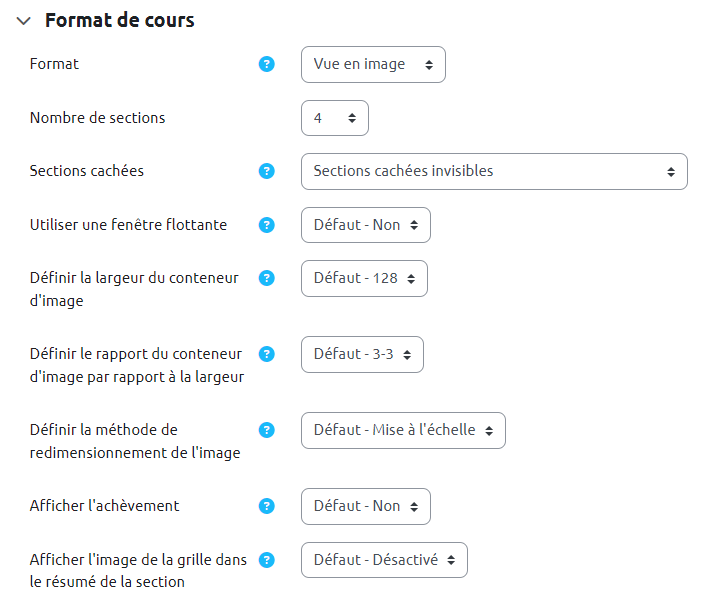Expand the Défaut - Désactivé dropdown
The width and height of the screenshot is (707, 604).
[x=384, y=560]
